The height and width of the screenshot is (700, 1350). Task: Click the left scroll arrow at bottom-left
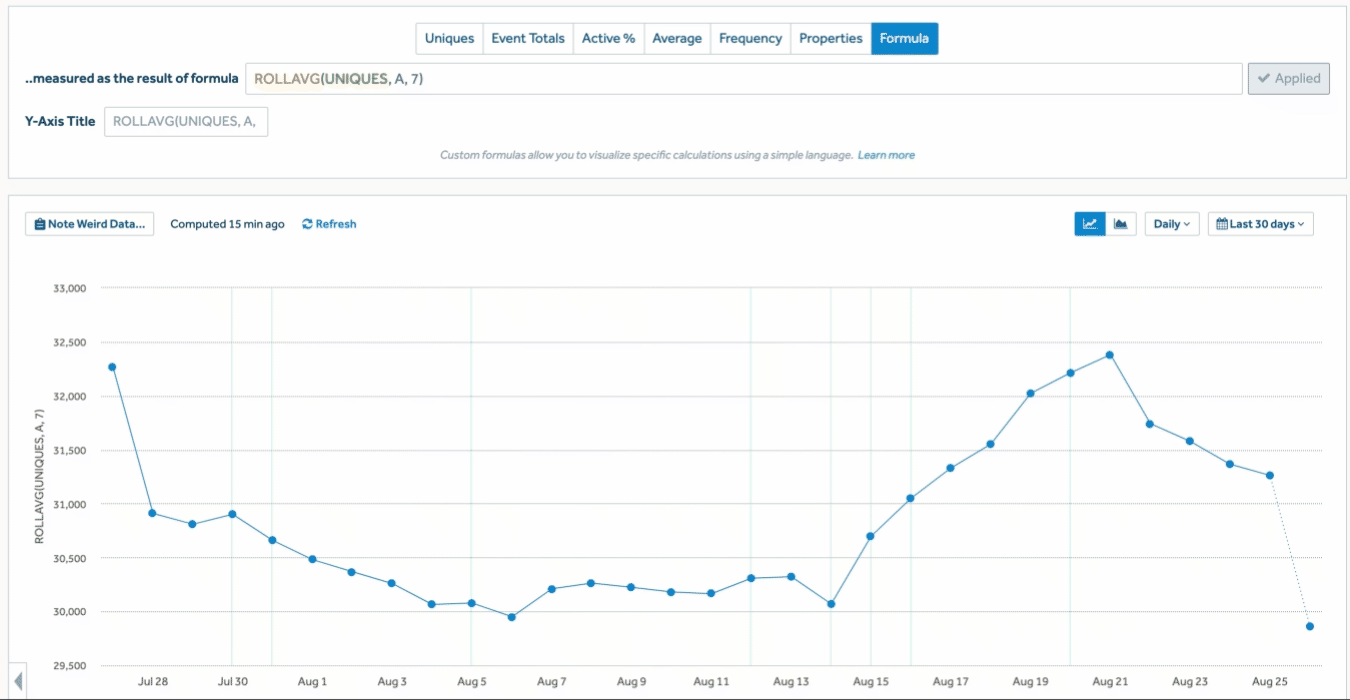17,683
